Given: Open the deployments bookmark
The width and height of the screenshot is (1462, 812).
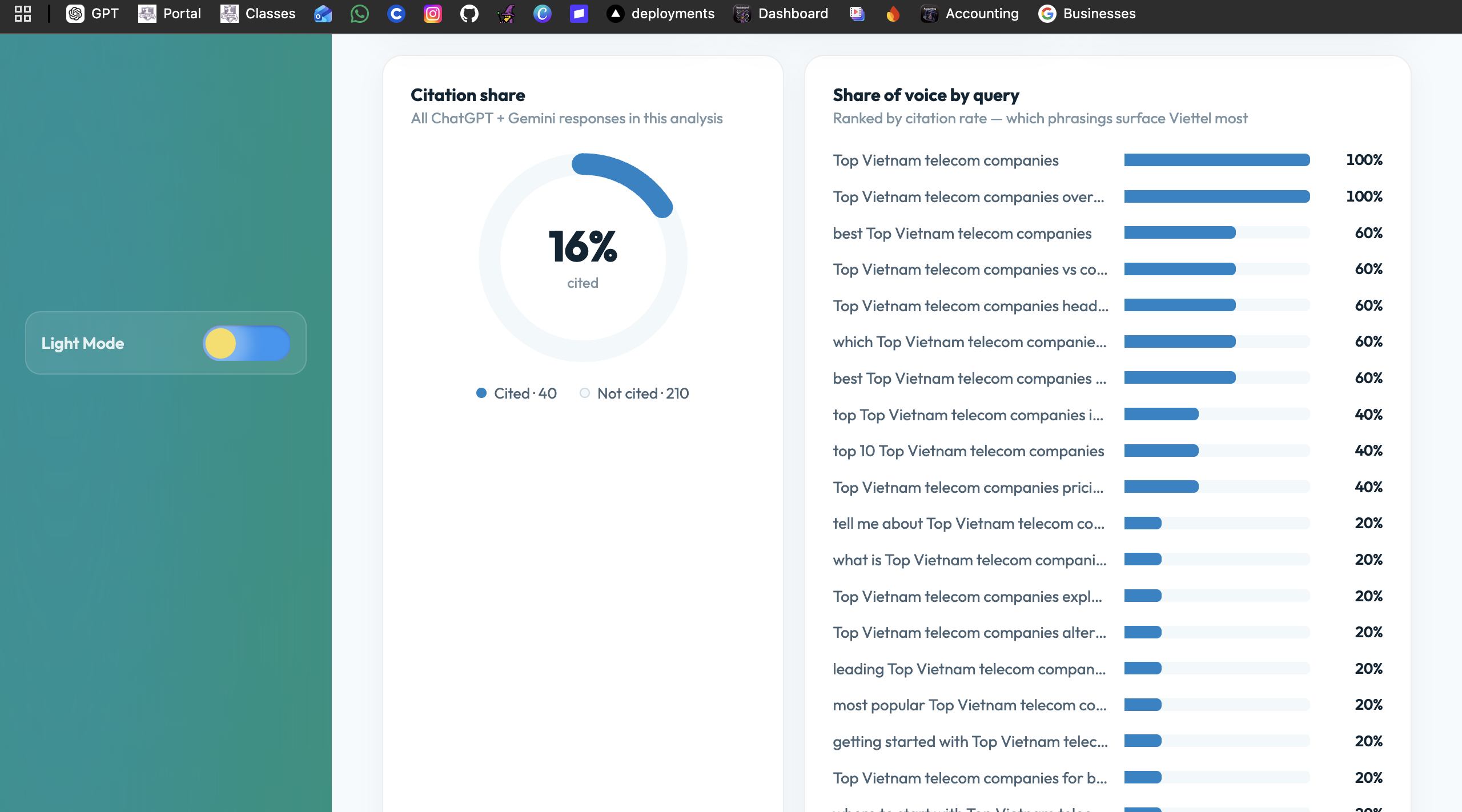Looking at the screenshot, I should coord(661,14).
